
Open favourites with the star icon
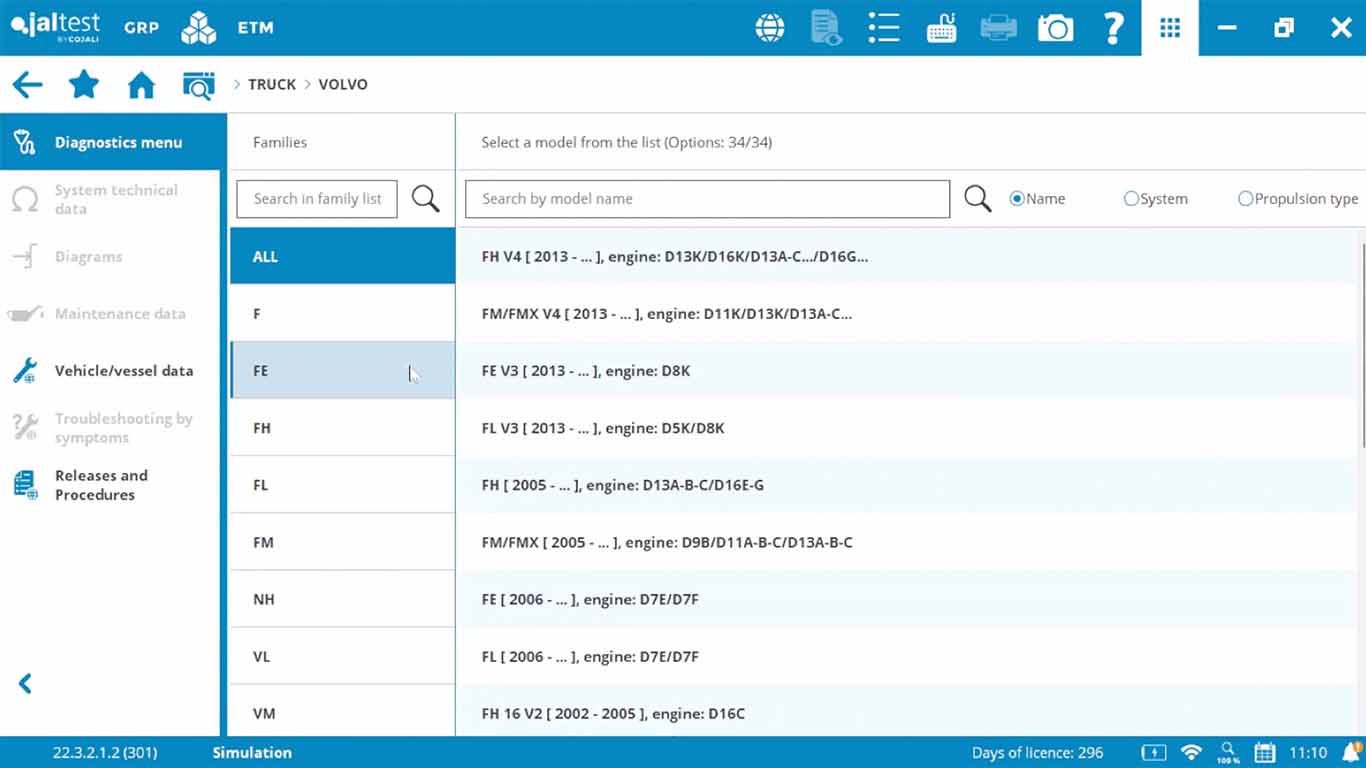[84, 85]
